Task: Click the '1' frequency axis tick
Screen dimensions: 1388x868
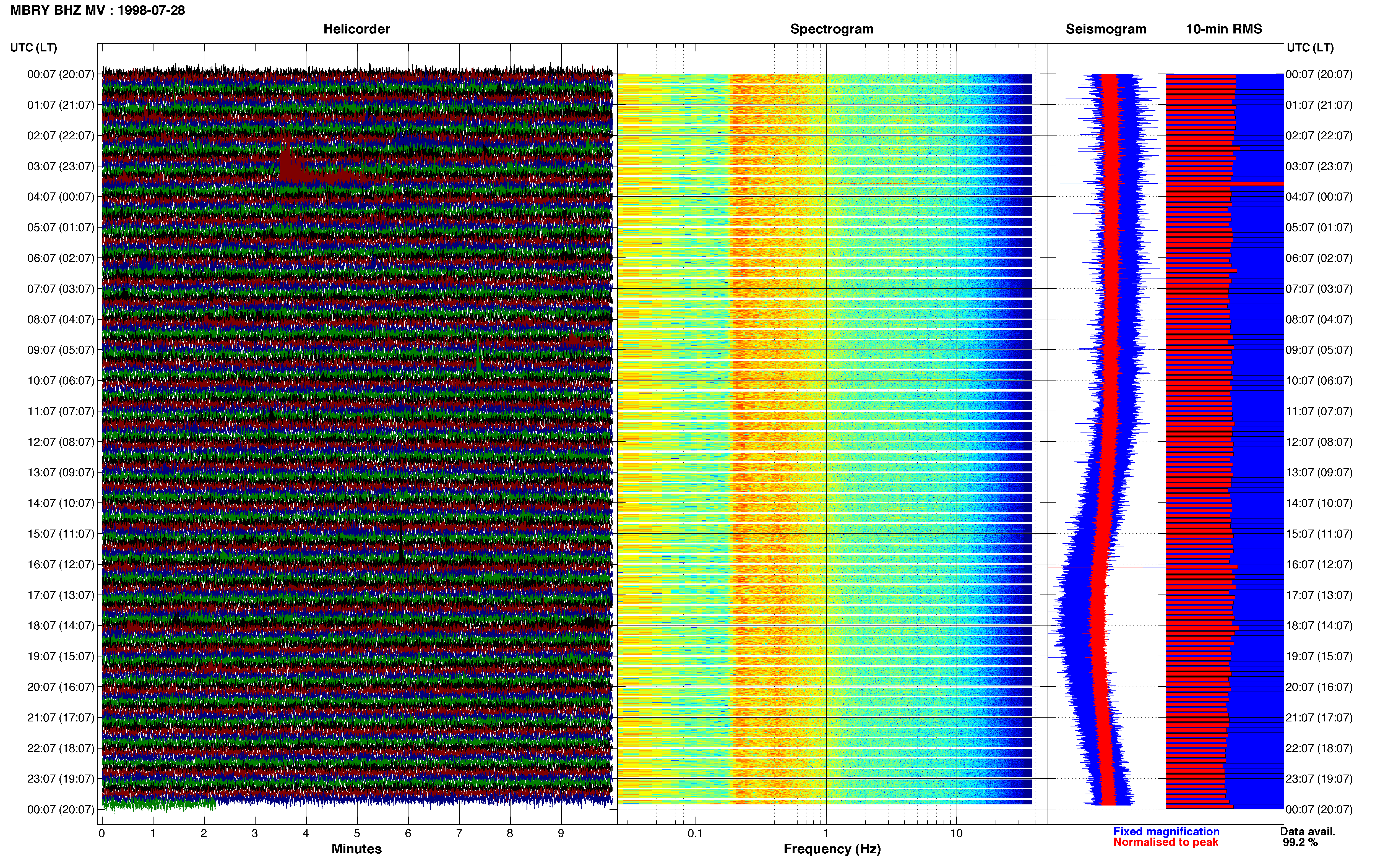Action: pos(826,833)
